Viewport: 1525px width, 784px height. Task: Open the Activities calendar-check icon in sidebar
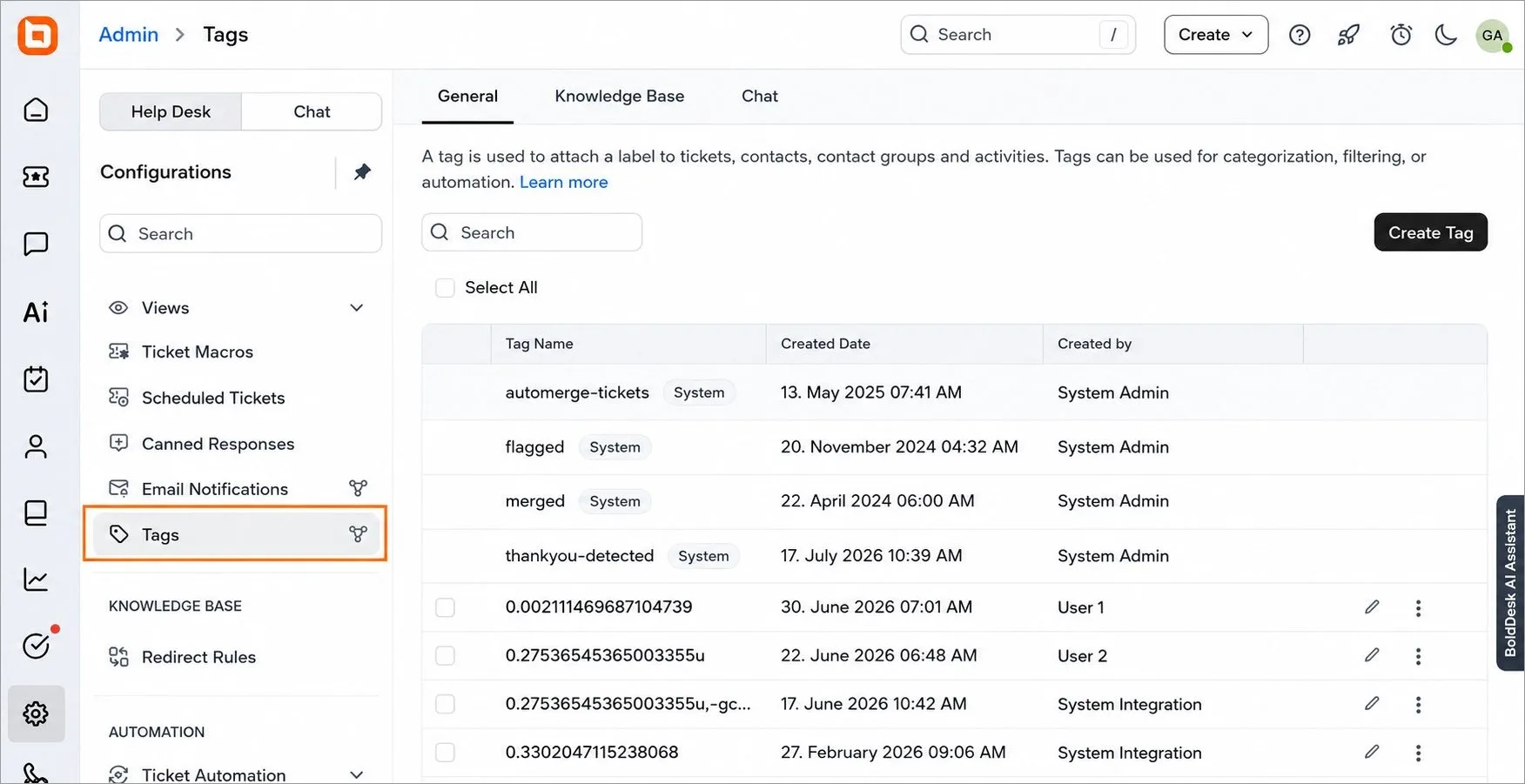pyautogui.click(x=36, y=379)
